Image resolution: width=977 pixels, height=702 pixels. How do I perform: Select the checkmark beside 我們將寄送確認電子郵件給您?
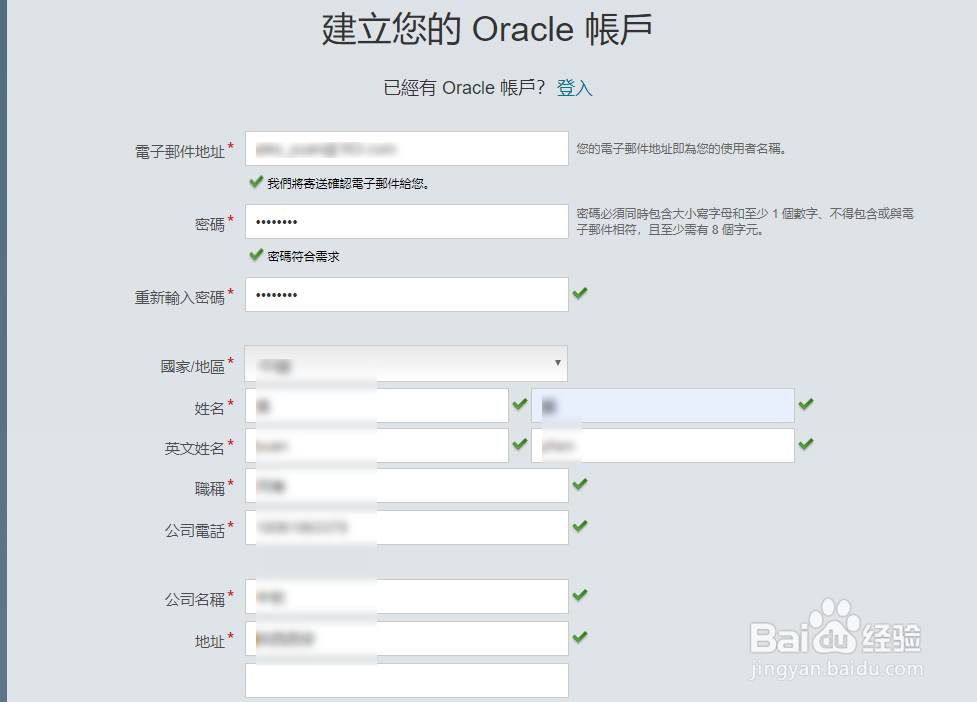pos(255,181)
